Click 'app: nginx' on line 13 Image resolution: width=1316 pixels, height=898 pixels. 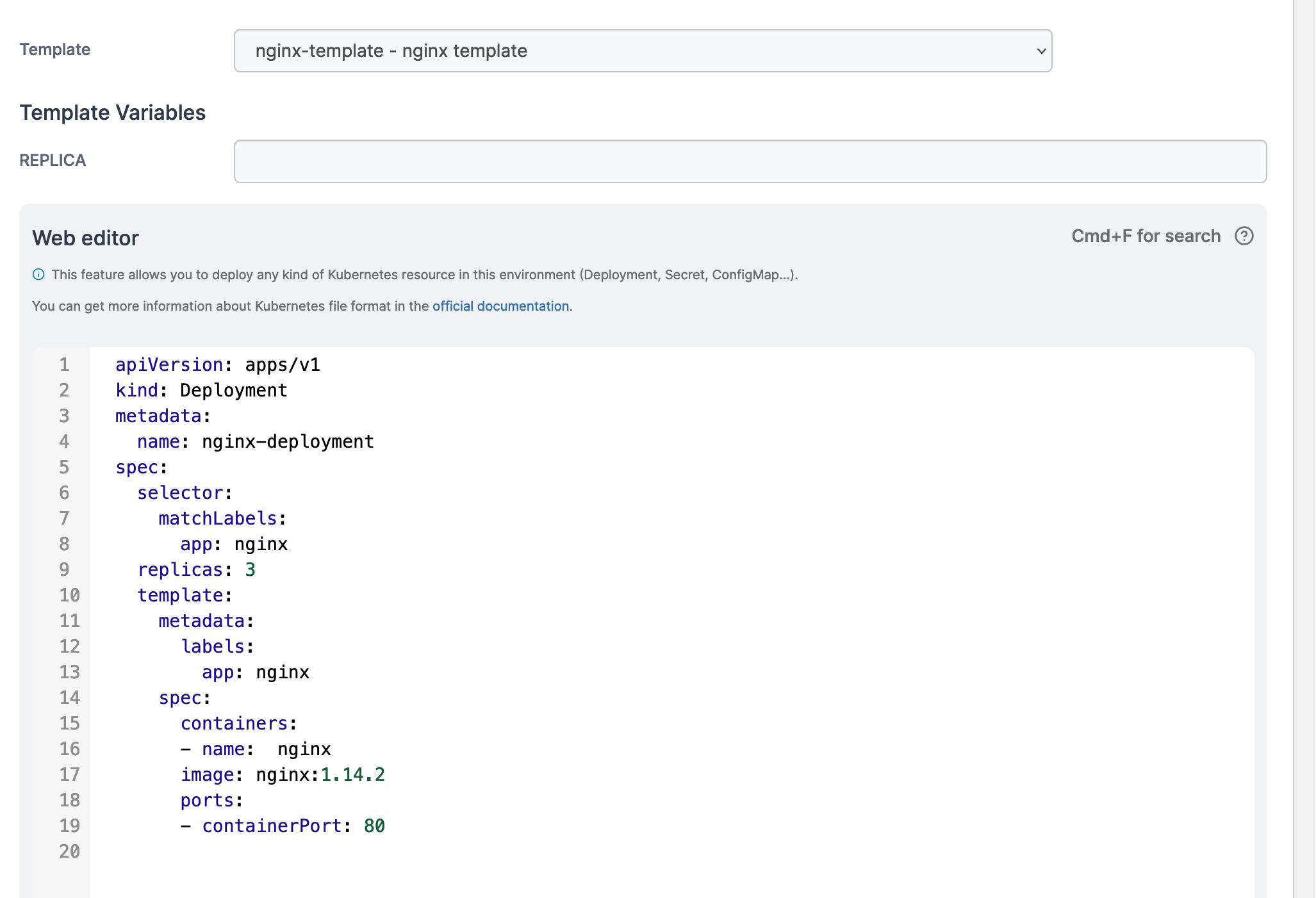tap(255, 672)
